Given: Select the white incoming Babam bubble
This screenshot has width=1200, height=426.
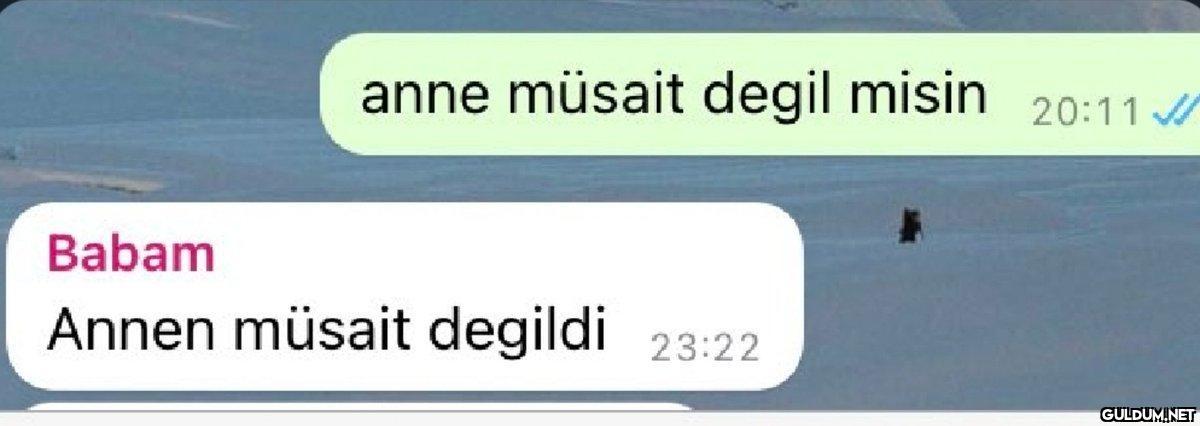Looking at the screenshot, I should (403, 296).
